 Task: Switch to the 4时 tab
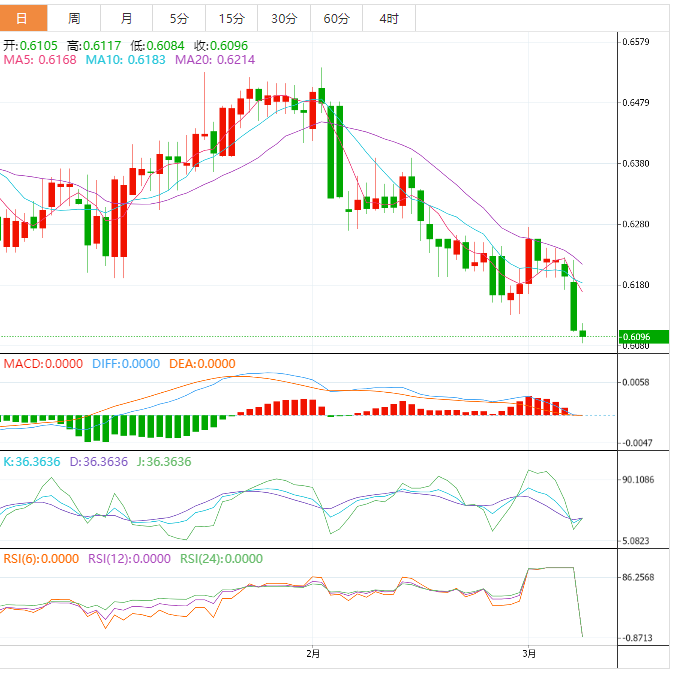388,19
